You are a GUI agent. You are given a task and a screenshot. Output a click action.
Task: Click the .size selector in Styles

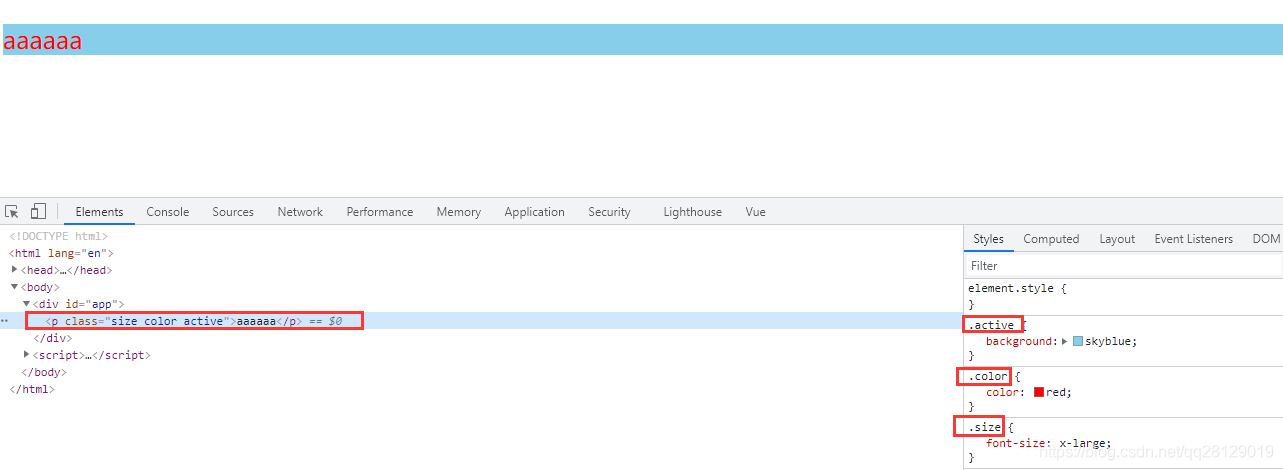[x=985, y=427]
